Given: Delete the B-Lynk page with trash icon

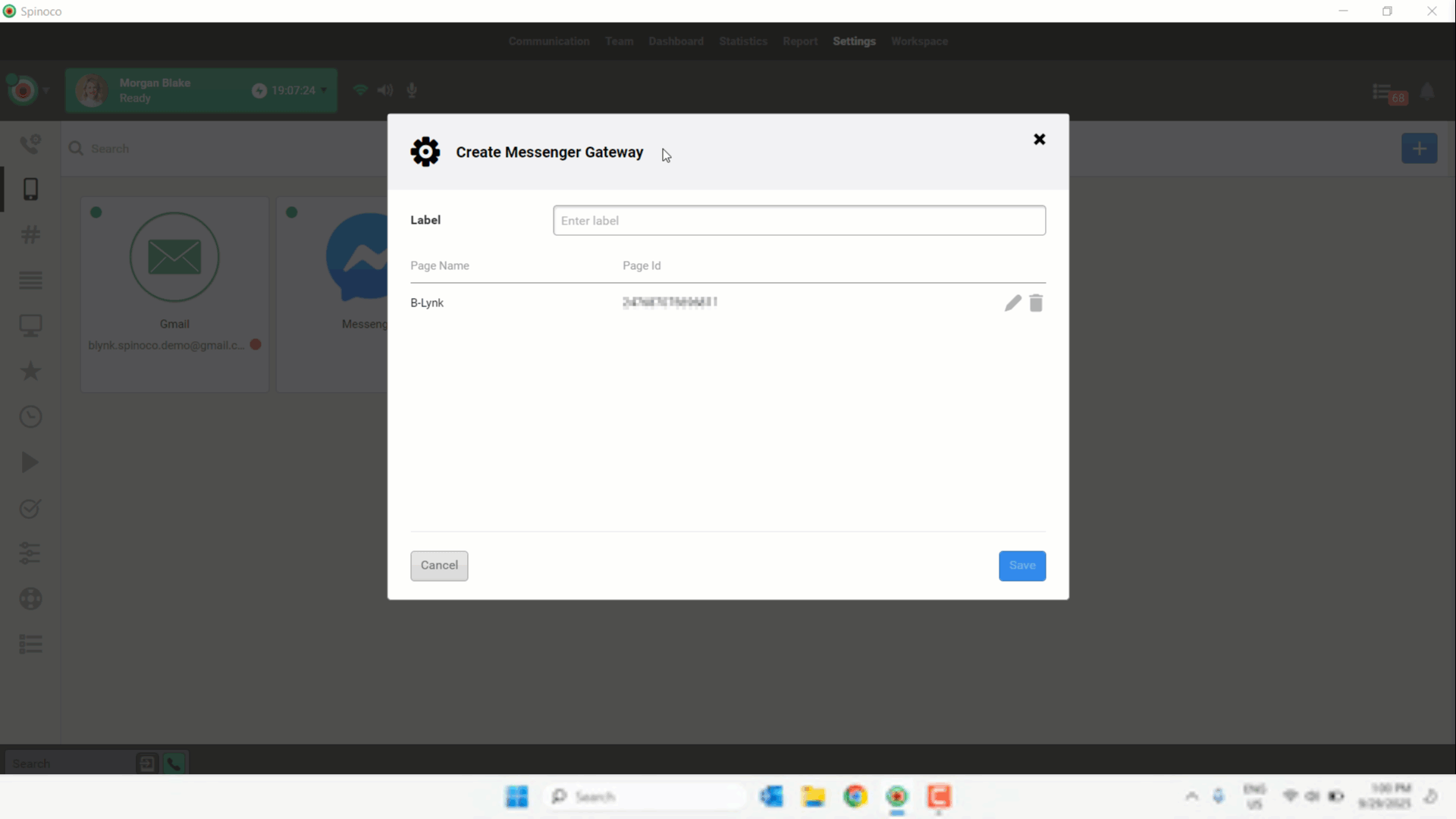Looking at the screenshot, I should pyautogui.click(x=1036, y=303).
